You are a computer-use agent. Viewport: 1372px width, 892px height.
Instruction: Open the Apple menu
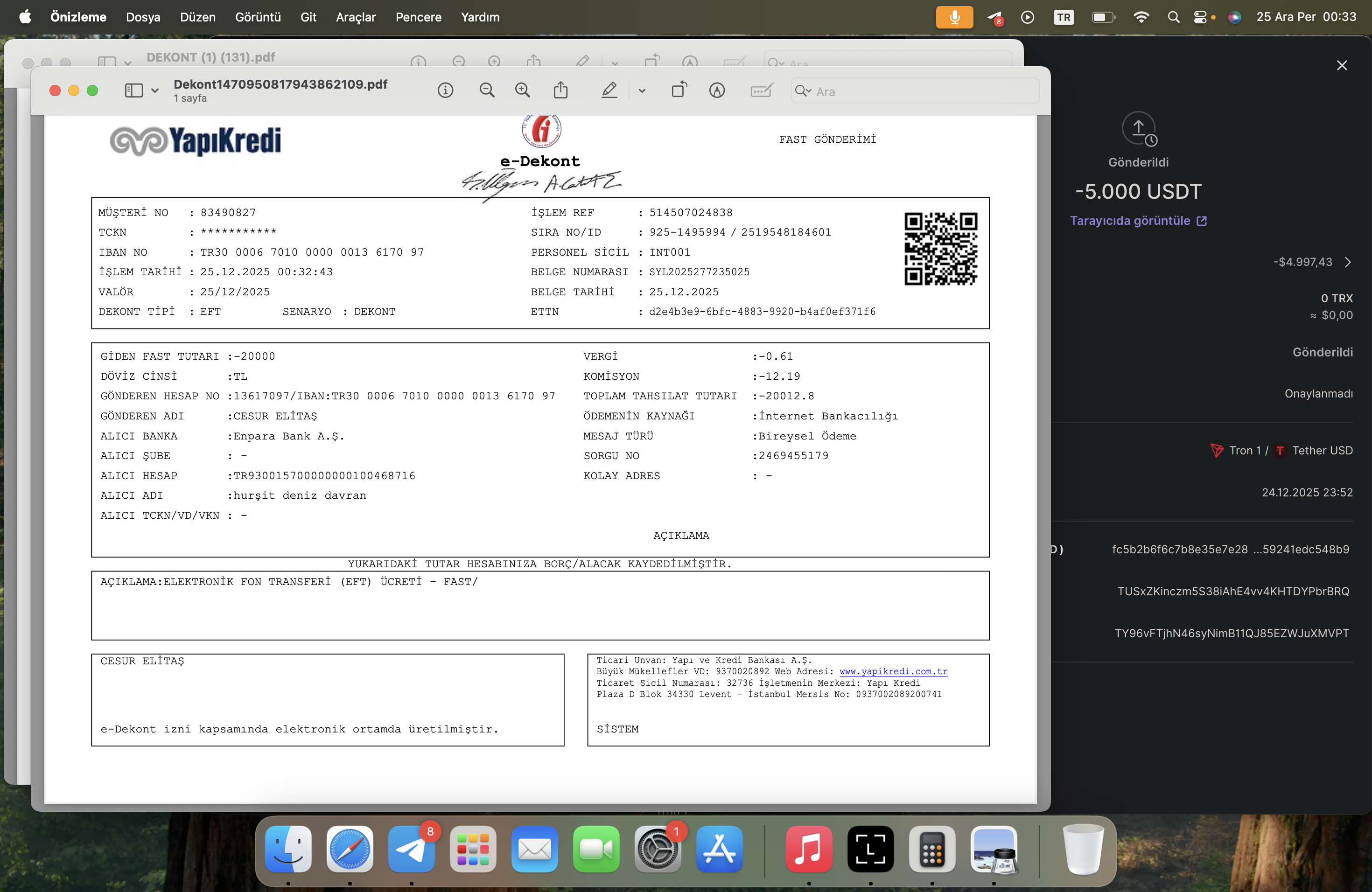tap(25, 17)
